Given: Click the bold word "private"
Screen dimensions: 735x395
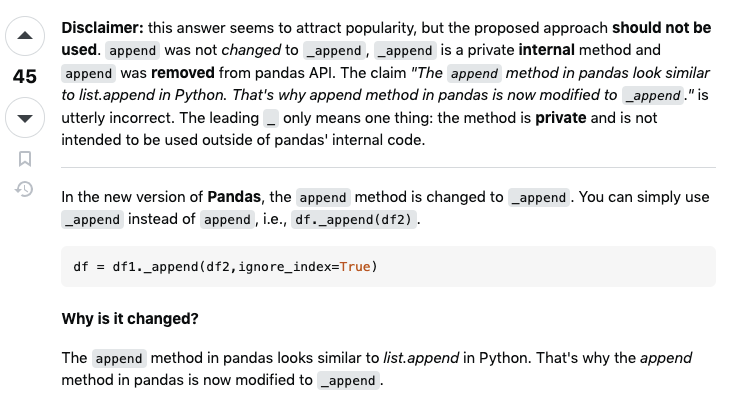Looking at the screenshot, I should point(561,118).
